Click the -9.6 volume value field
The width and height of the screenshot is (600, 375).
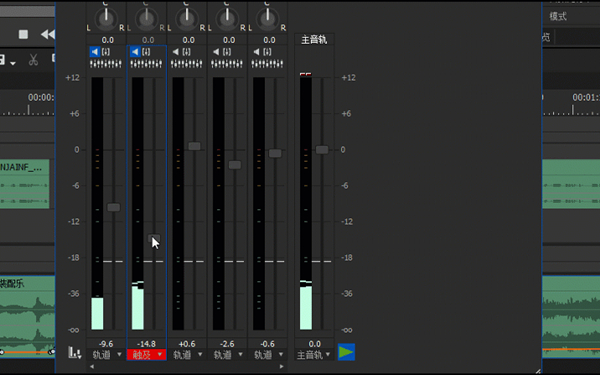(106, 344)
